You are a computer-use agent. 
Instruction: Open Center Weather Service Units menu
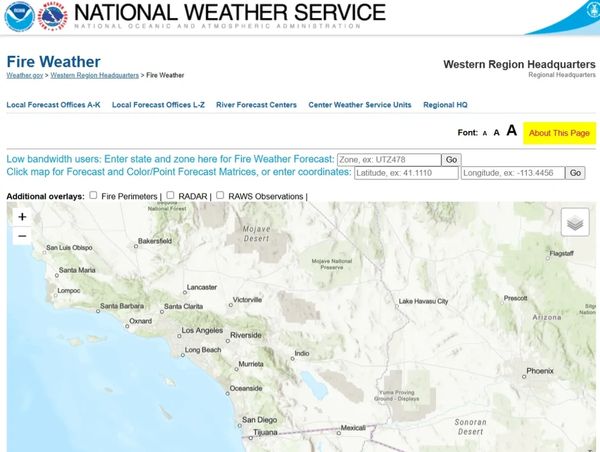tap(360, 105)
